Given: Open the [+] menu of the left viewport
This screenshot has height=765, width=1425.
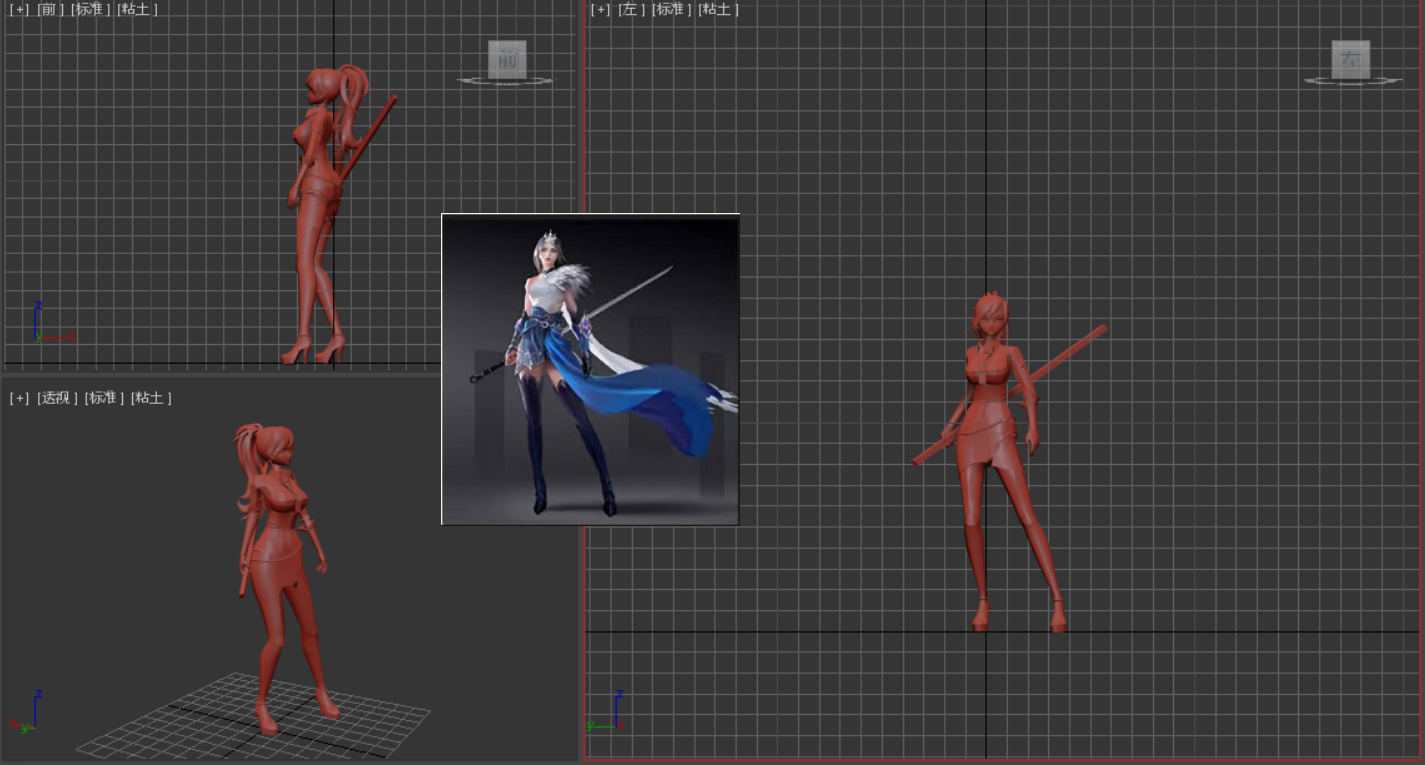Looking at the screenshot, I should 600,9.
